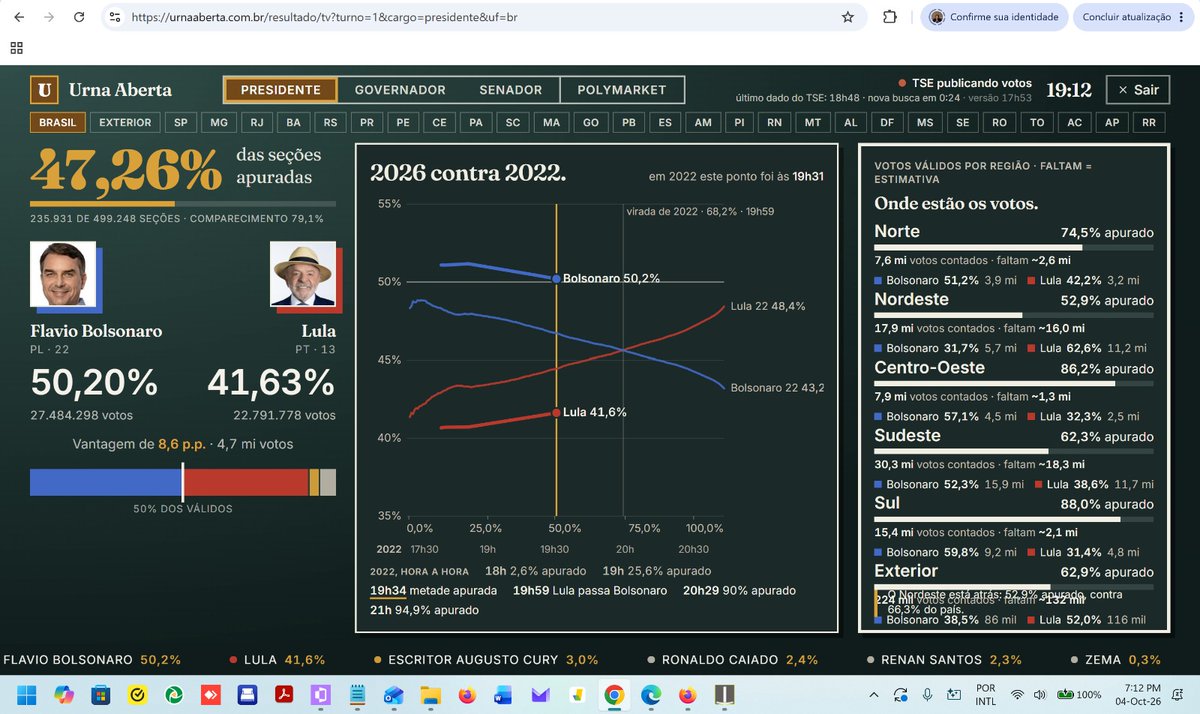Filter results by PE state
Image resolution: width=1200 pixels, height=714 pixels.
click(402, 123)
